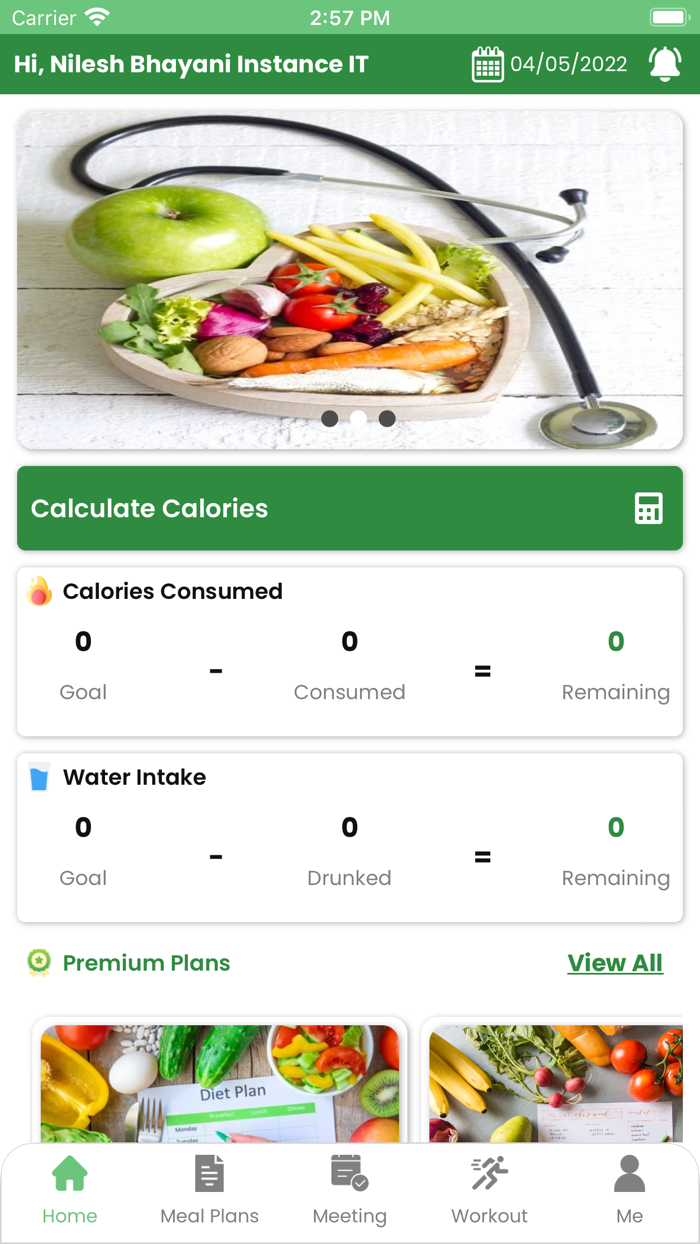Tap the notification bell icon
The height and width of the screenshot is (1244, 700).
coord(665,64)
